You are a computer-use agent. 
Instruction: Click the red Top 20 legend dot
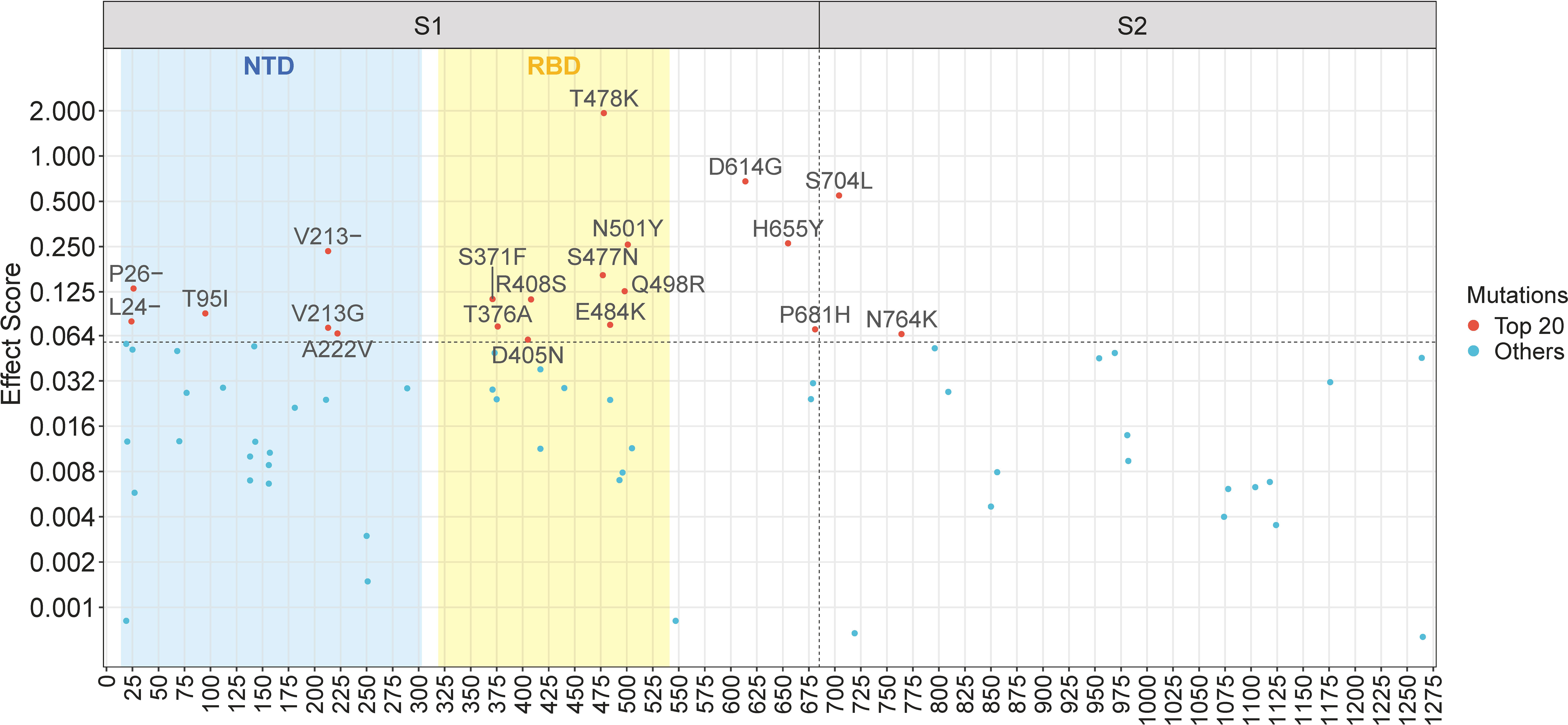click(x=1474, y=325)
